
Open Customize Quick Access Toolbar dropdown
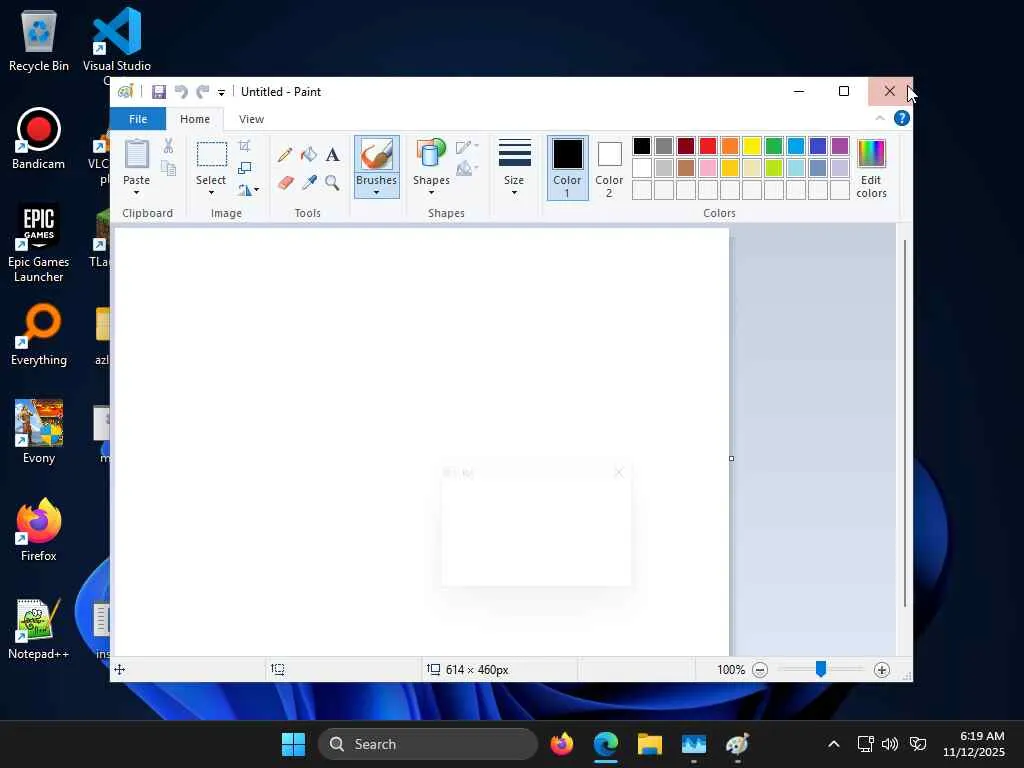point(221,93)
